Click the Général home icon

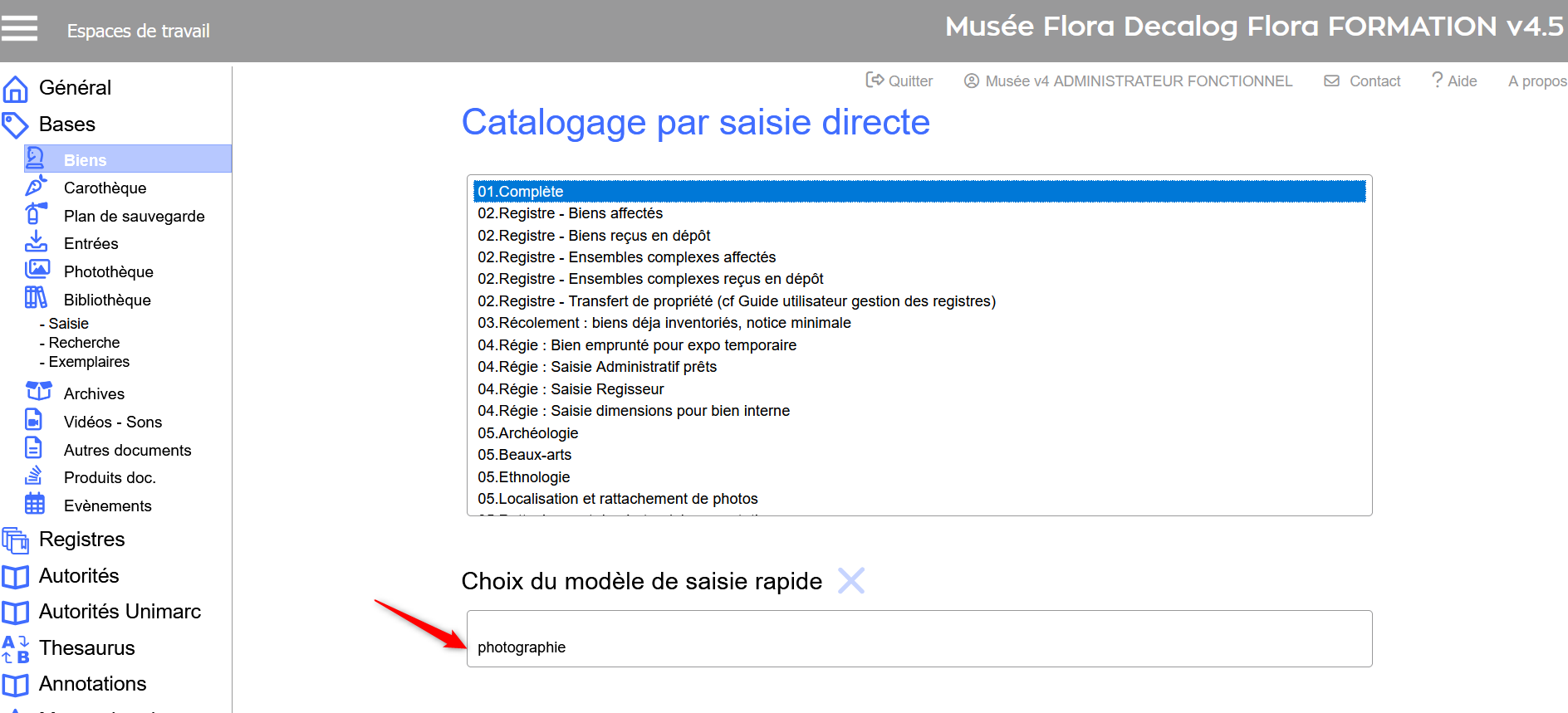coord(15,88)
